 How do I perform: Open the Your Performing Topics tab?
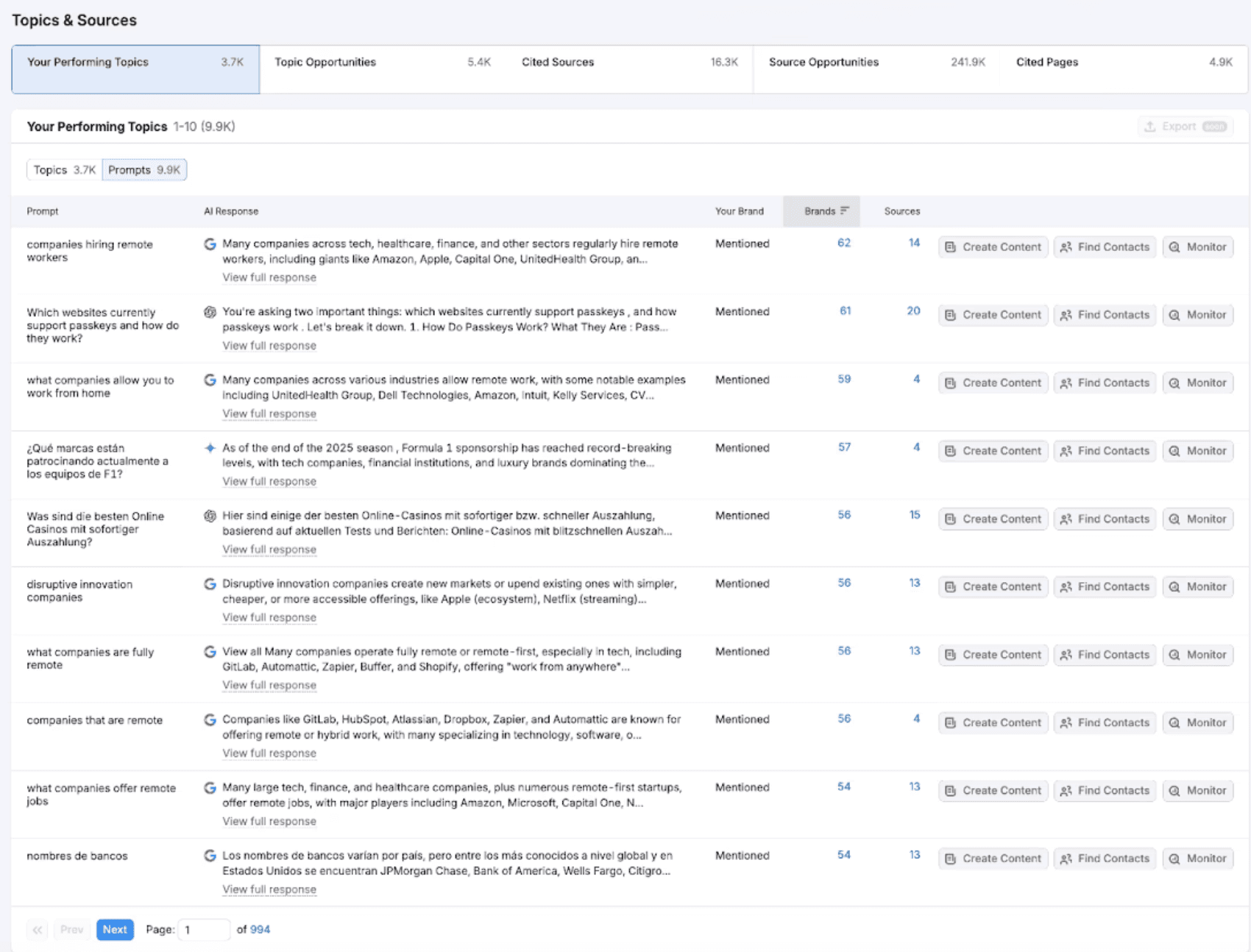click(x=135, y=69)
